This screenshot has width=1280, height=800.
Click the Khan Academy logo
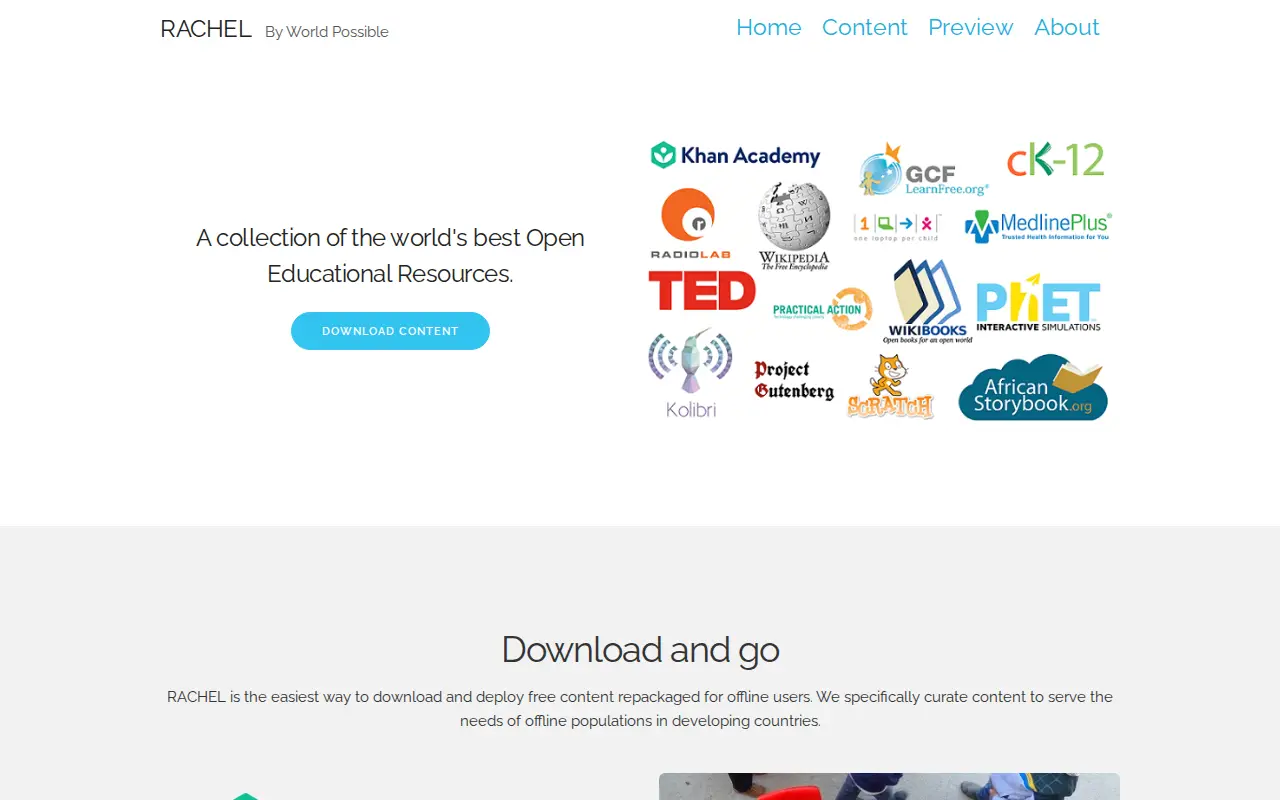click(735, 156)
